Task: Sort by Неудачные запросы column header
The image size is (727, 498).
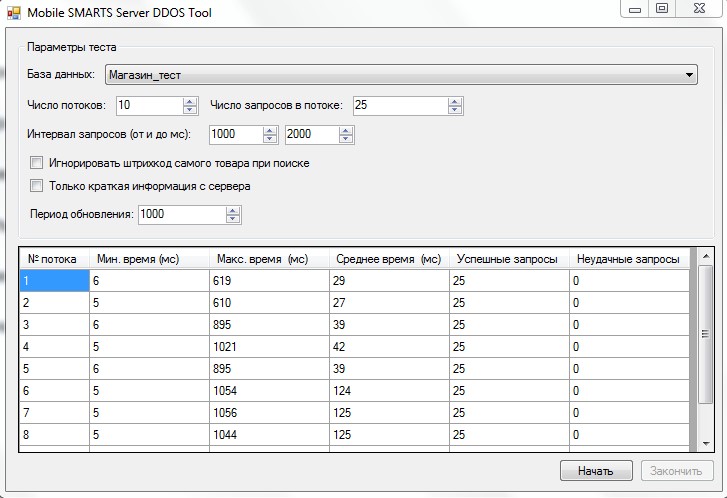Action: coord(630,259)
